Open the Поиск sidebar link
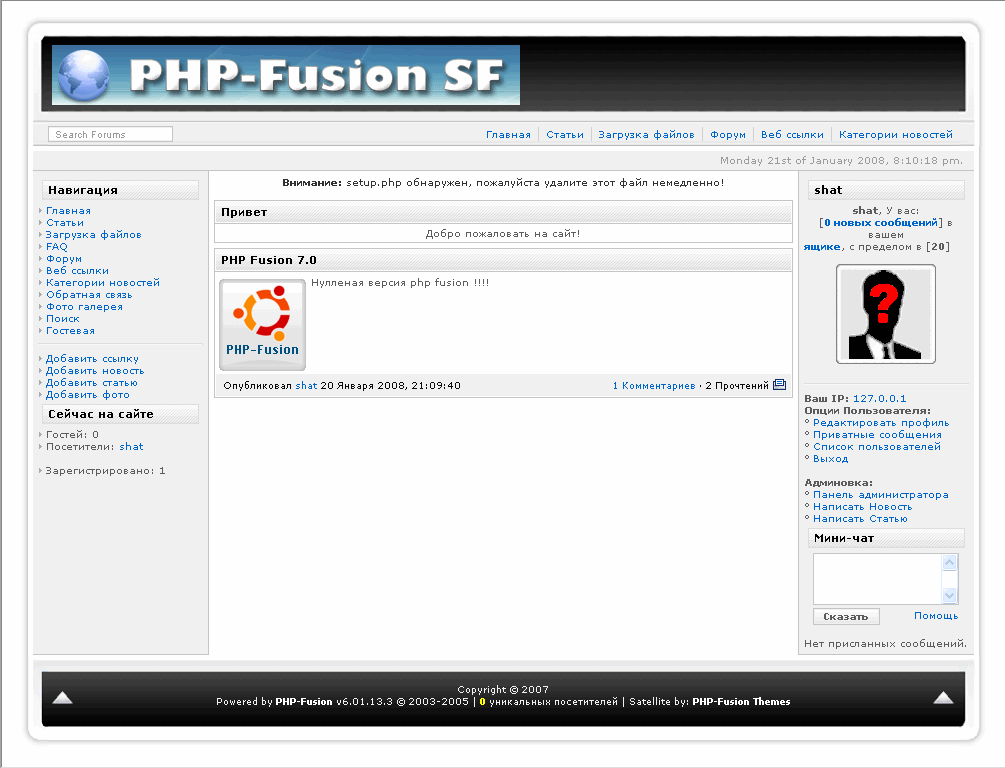1005x768 pixels. click(63, 319)
